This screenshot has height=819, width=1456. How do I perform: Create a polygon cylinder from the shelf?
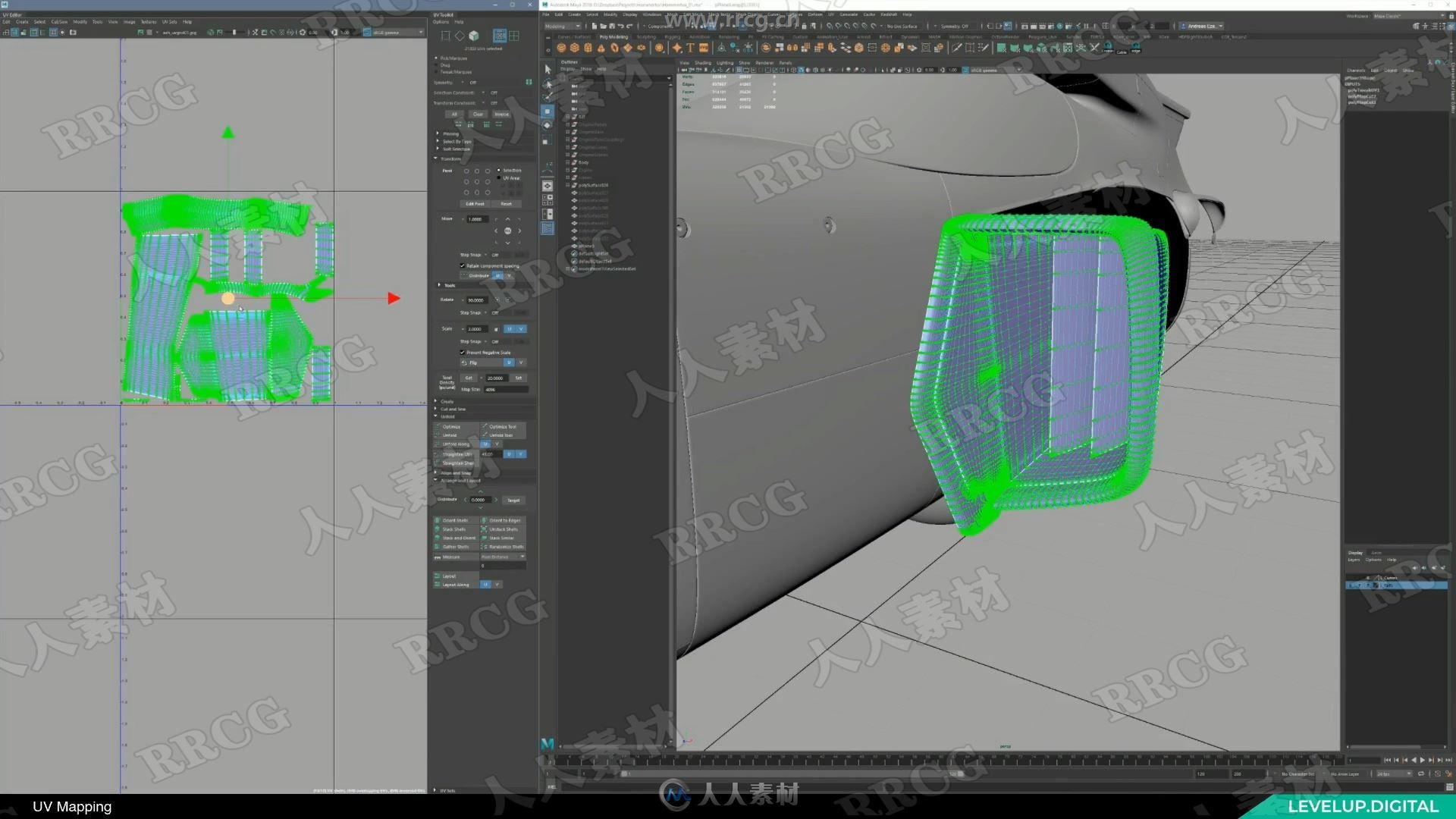coord(588,48)
